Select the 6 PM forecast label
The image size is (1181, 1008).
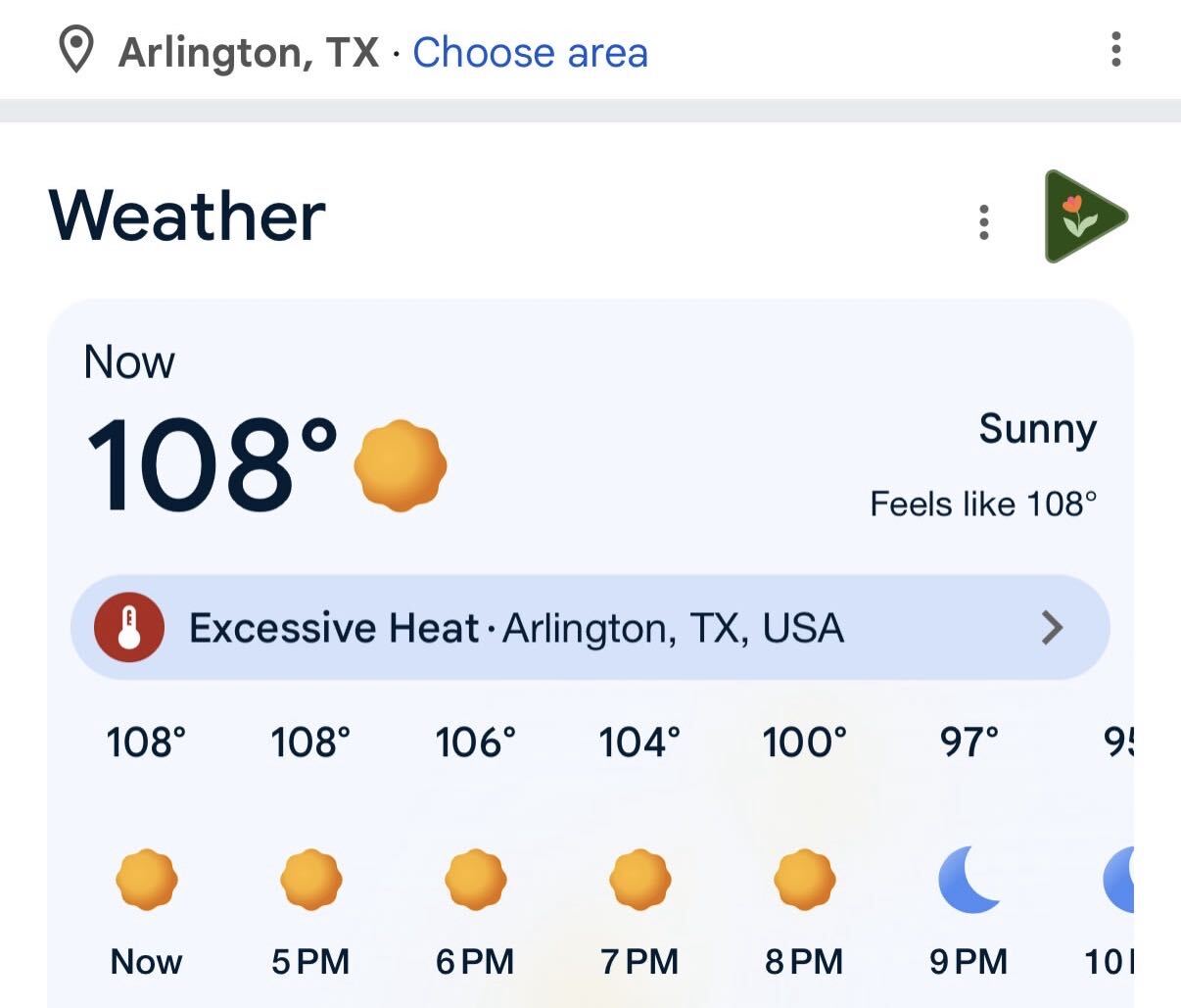pos(475,962)
